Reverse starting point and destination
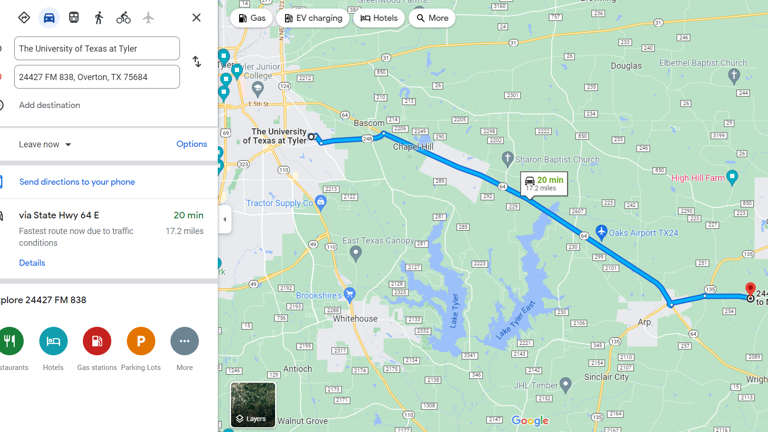 pos(196,62)
